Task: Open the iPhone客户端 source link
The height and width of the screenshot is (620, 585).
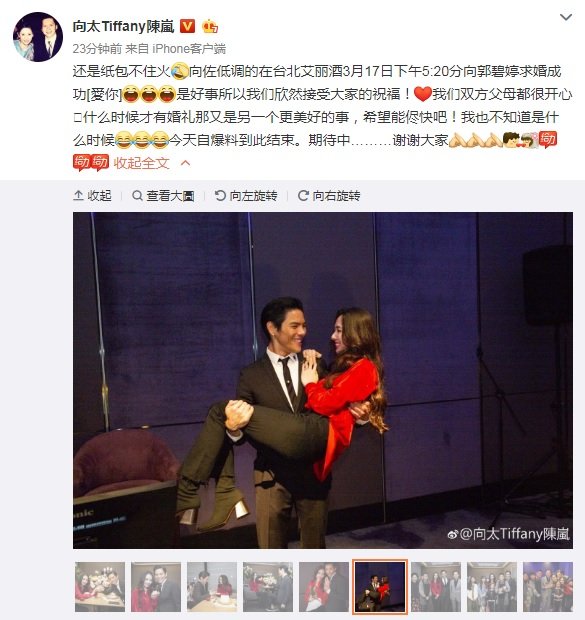Action: point(189,49)
